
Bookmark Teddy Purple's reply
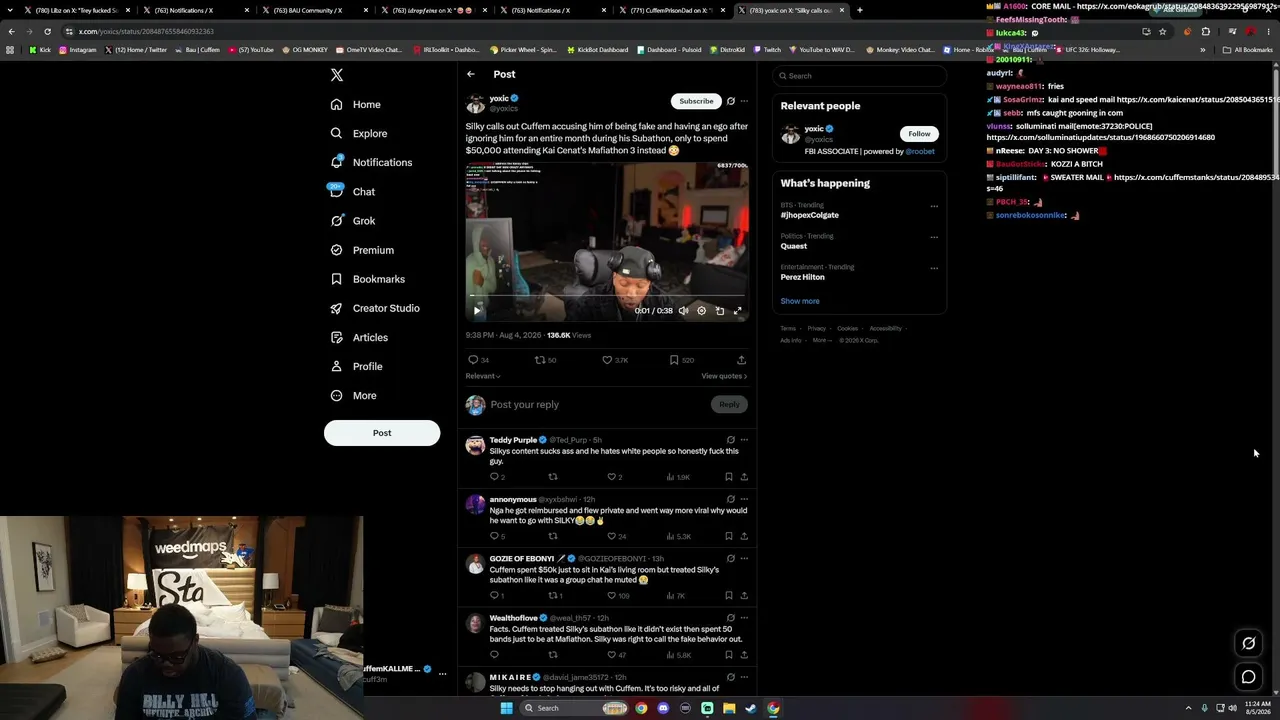(728, 477)
